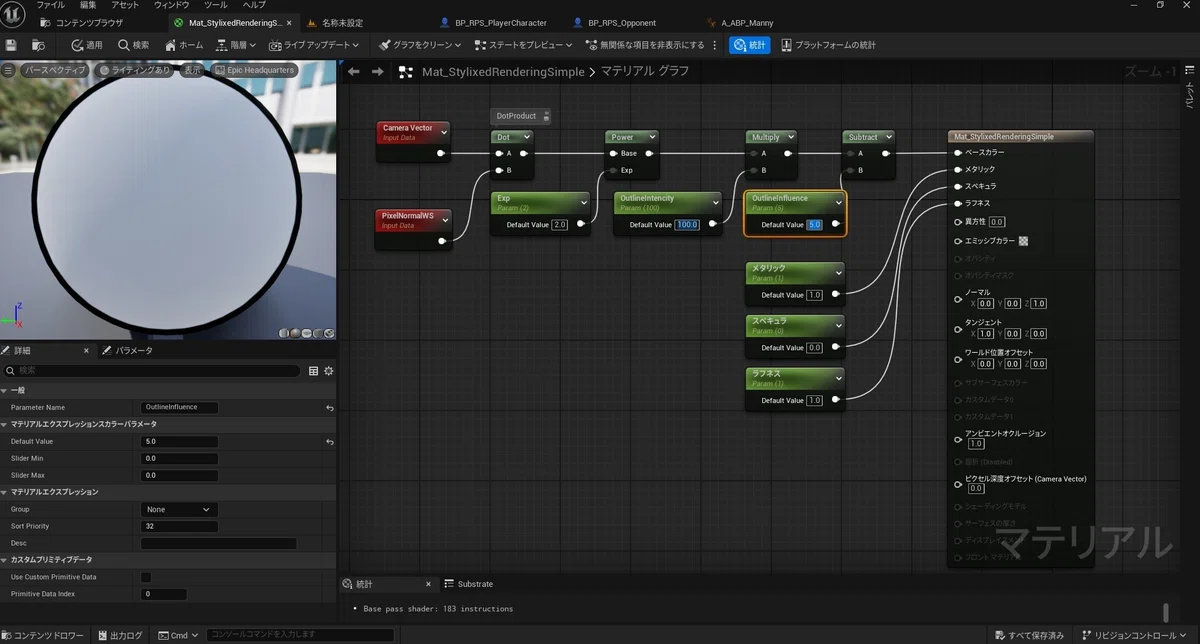This screenshot has width=1200, height=644.
Task: Open the Cmd console type dropdown
Action: tap(176, 635)
